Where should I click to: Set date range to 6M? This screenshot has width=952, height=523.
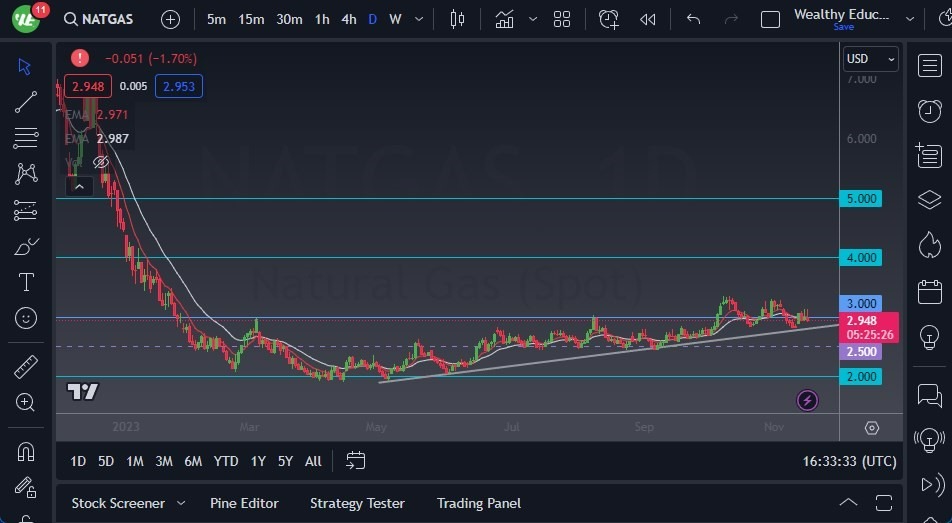(193, 461)
